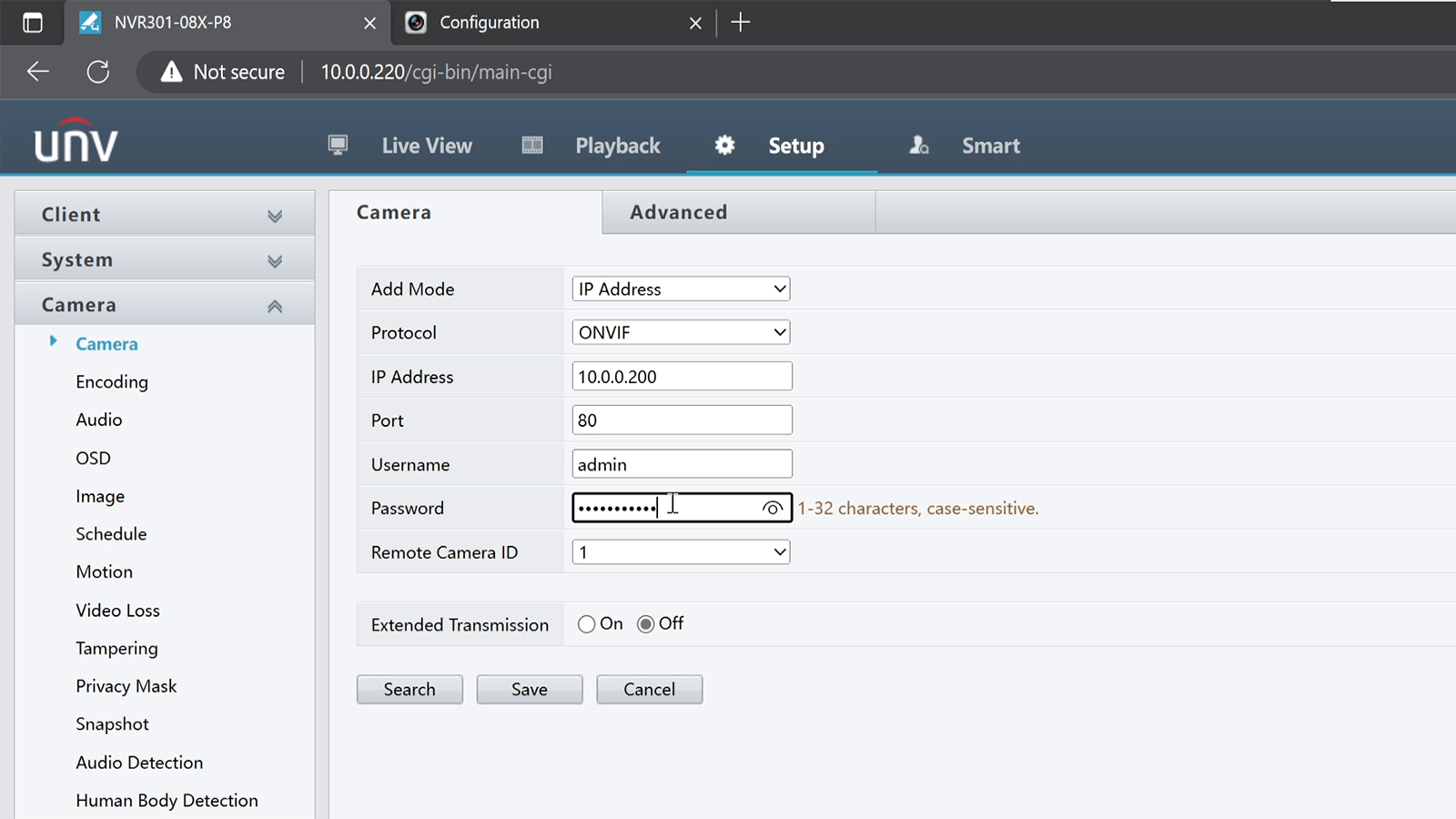Collapse the Camera section
The image size is (1456, 819).
tap(165, 305)
